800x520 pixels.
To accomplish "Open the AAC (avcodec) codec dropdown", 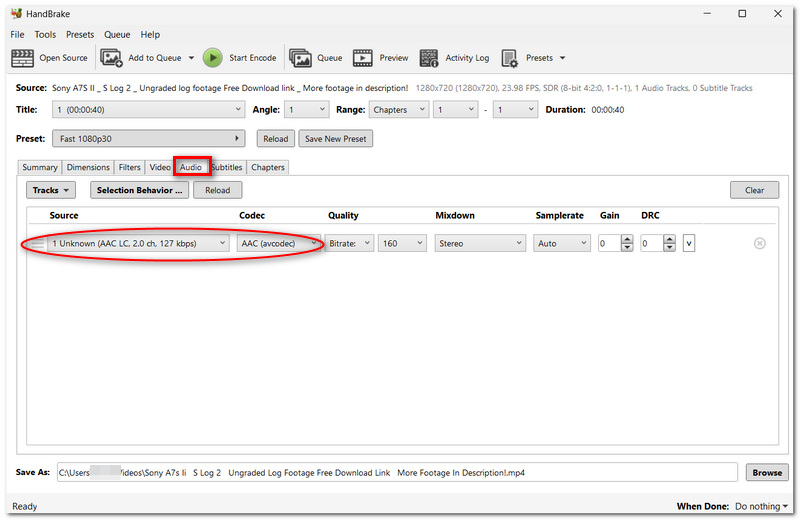I will 278,243.
